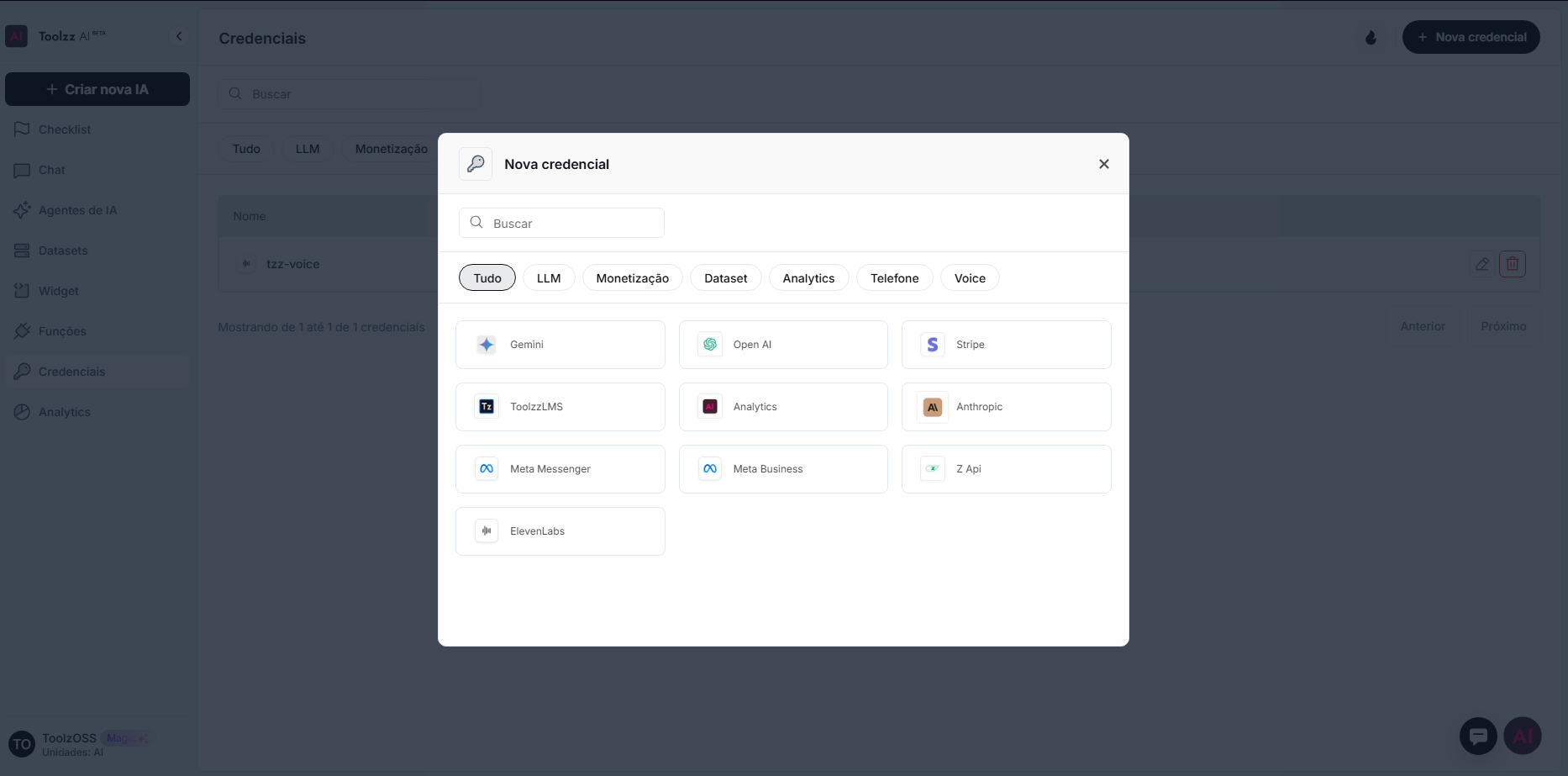1568x776 pixels.
Task: Select the Dataset filter chip
Action: tap(726, 278)
